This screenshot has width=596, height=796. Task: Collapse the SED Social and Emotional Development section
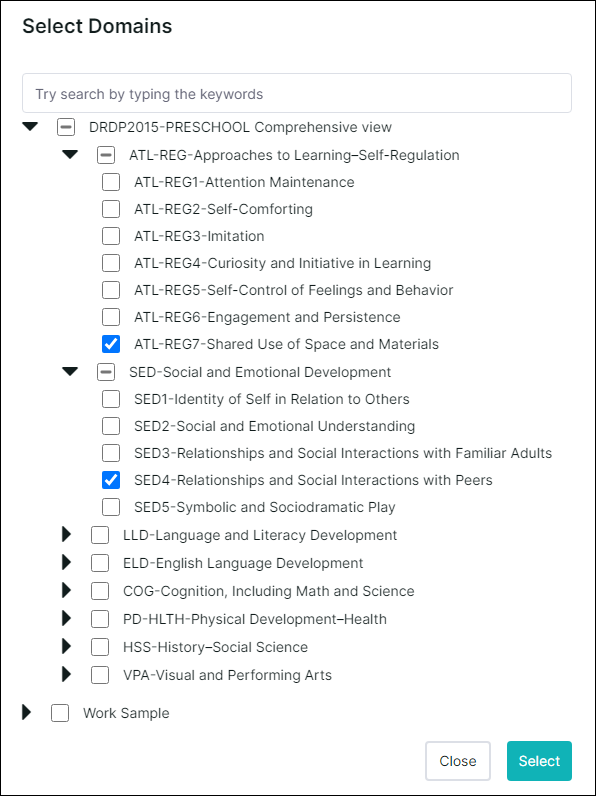[x=70, y=372]
